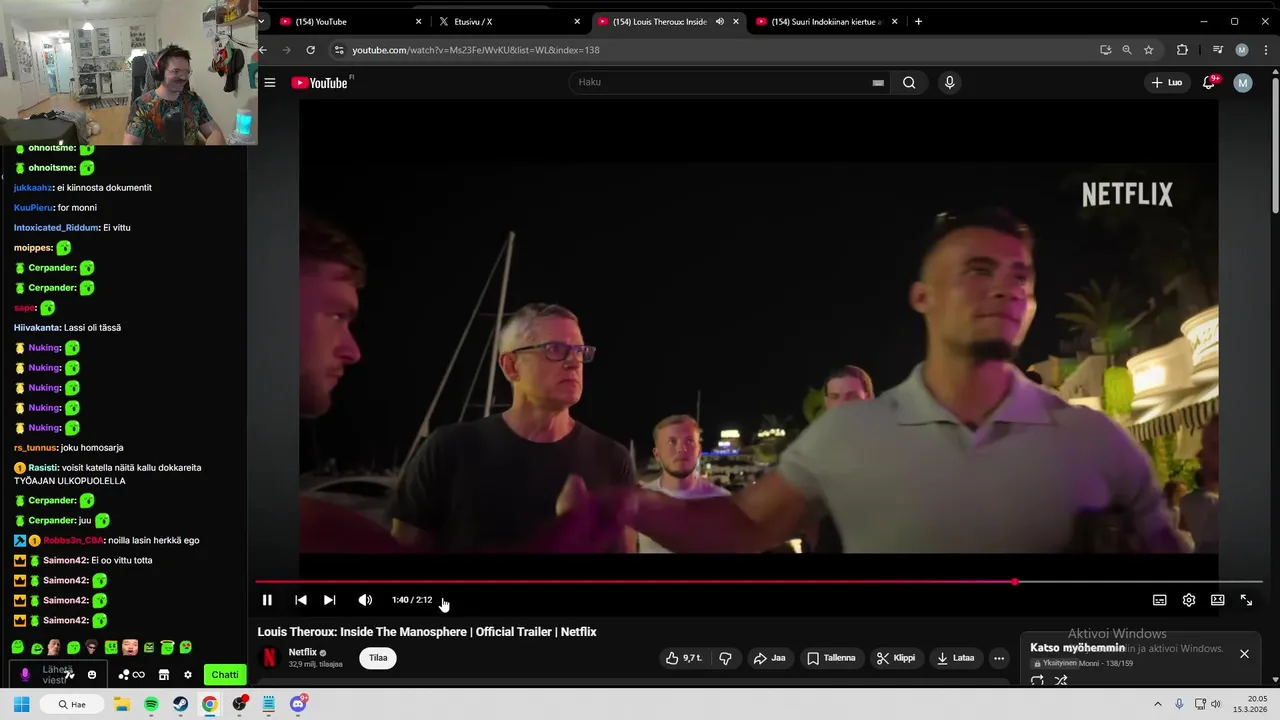Screen dimensions: 1280x720
Task: Click the search magnifier button
Action: tap(909, 83)
